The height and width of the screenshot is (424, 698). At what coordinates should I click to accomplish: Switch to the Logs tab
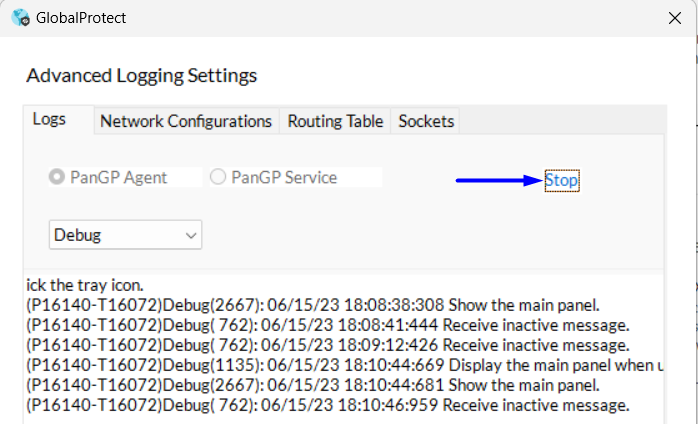tap(49, 120)
